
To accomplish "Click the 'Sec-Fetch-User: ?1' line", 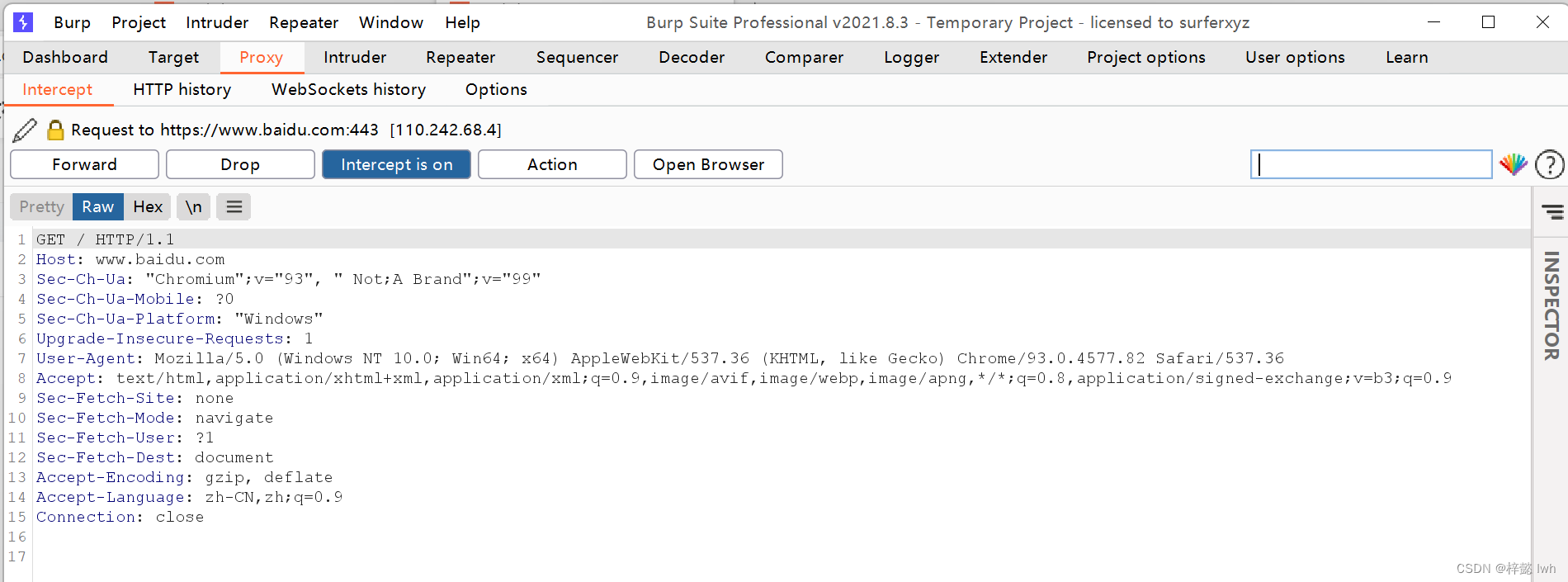I will 125,438.
